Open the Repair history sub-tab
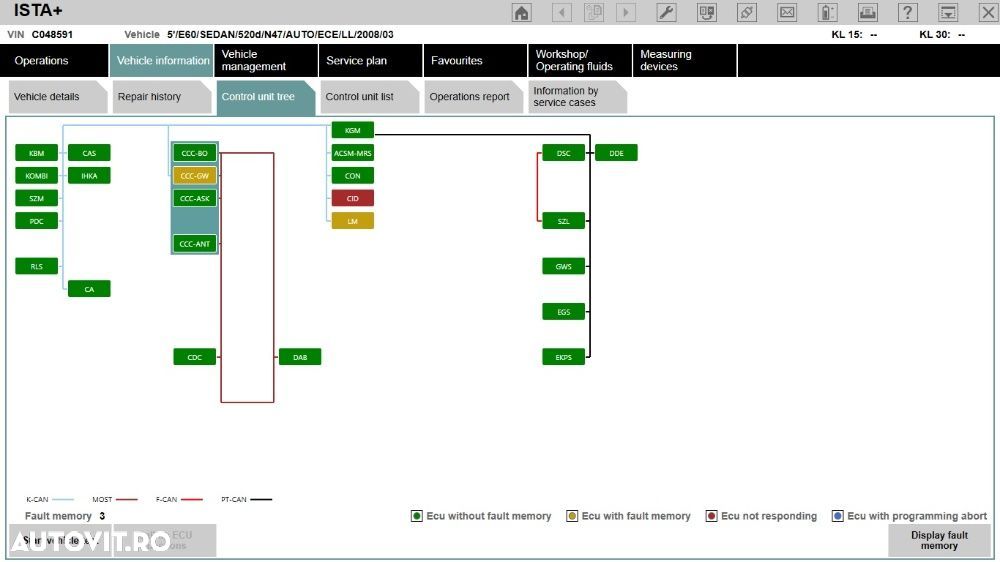Screen dimensions: 1000x562 pyautogui.click(x=161, y=97)
